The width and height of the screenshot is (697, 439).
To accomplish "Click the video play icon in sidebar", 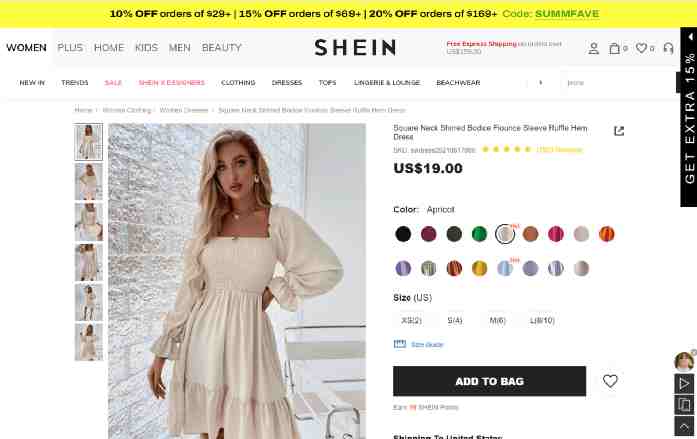I will 684,384.
